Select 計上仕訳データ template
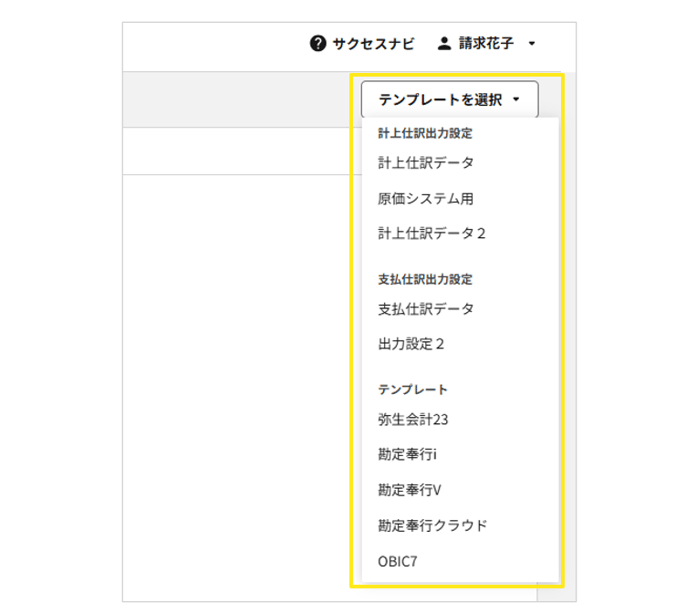 click(426, 163)
